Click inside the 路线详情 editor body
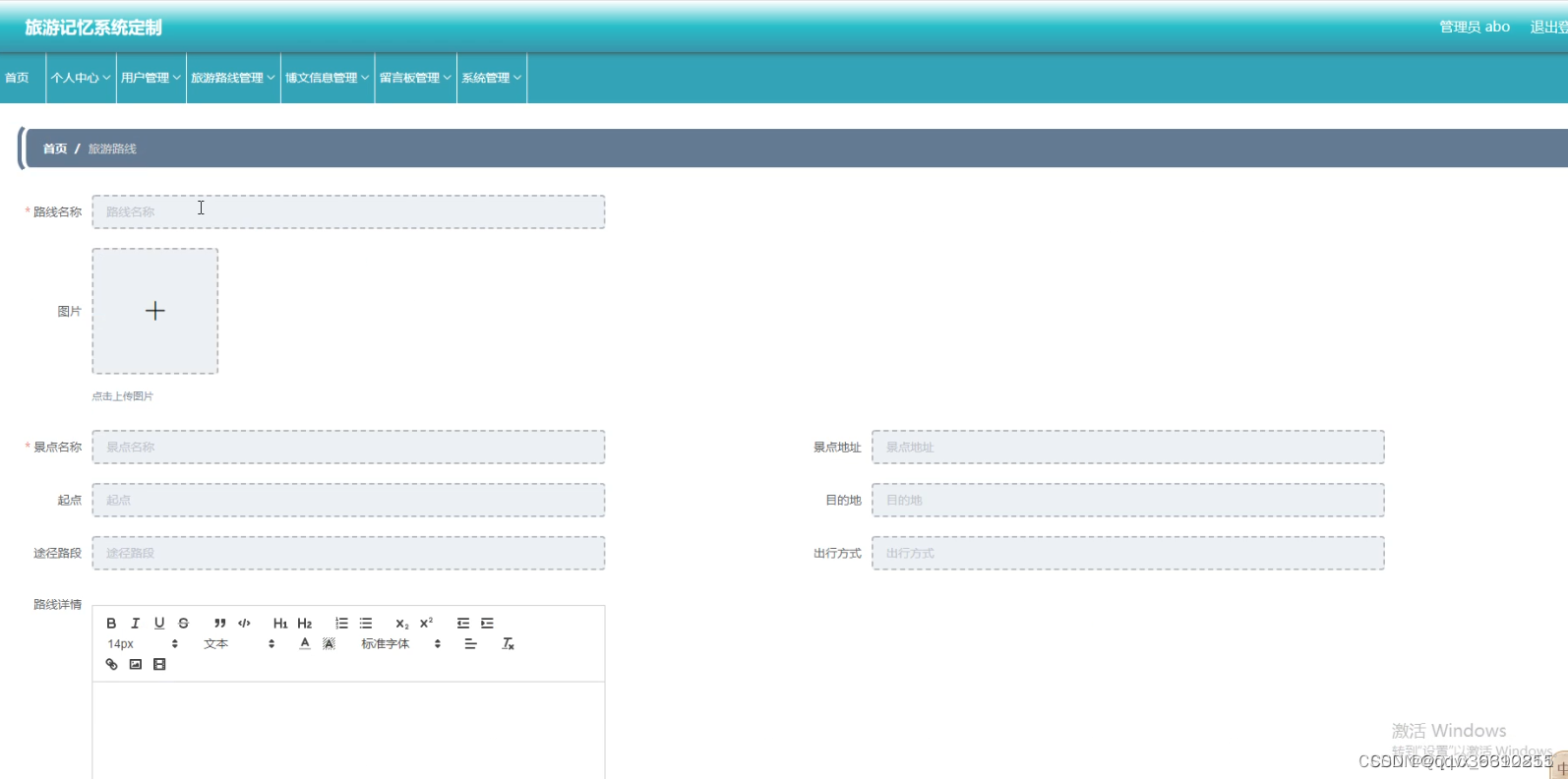The width and height of the screenshot is (1568, 779). click(x=348, y=730)
